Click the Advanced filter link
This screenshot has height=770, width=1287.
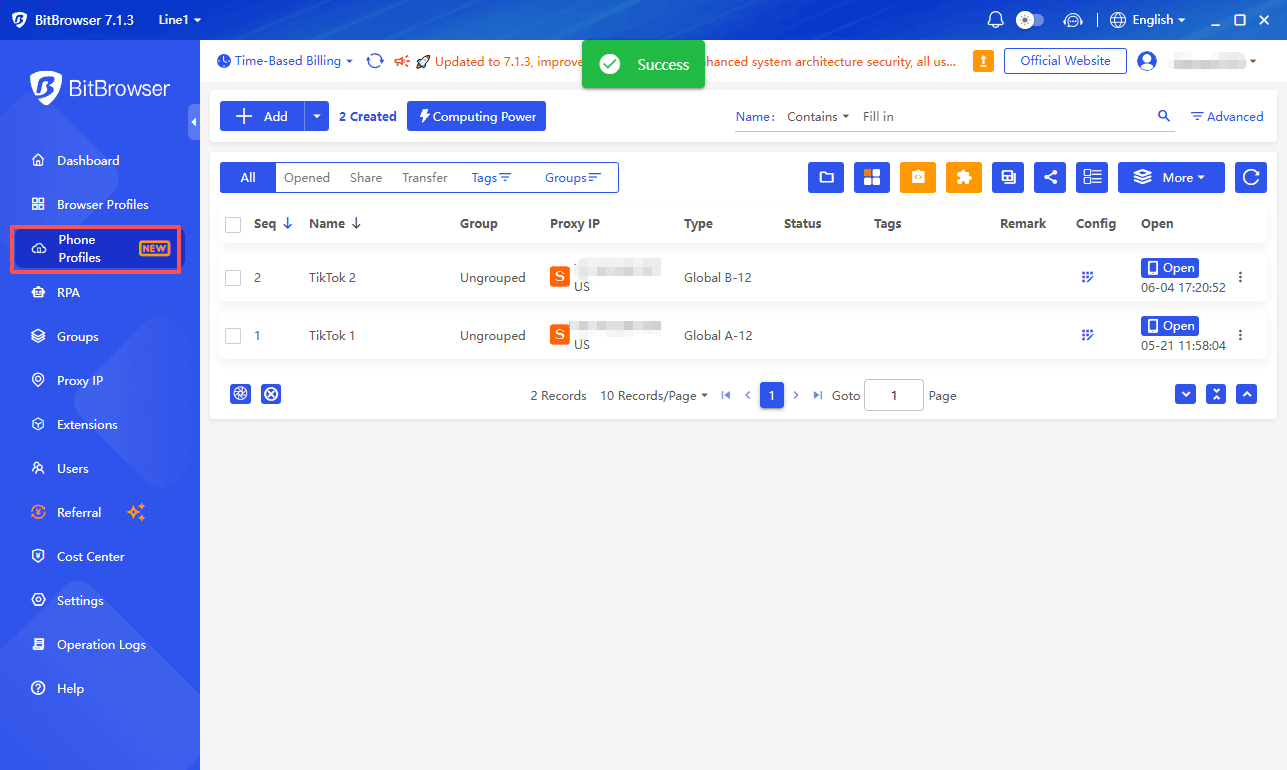1227,116
